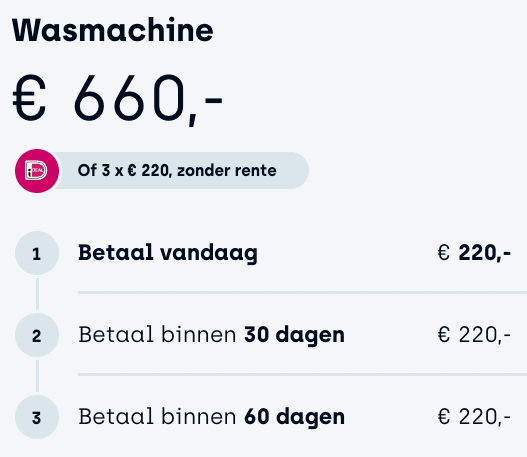Click the bold '60 dagen' text
This screenshot has width=527, height=457.
pyautogui.click(x=294, y=417)
